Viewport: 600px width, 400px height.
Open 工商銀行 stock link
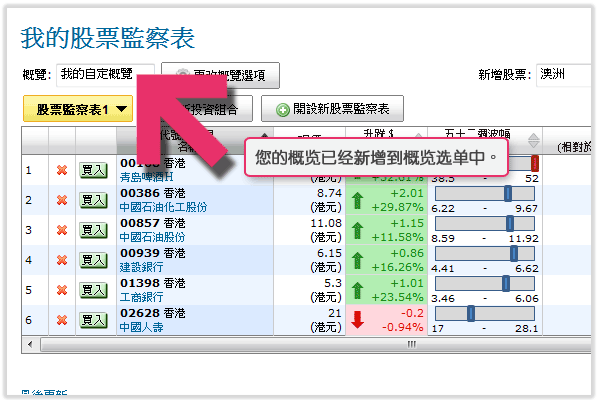142,297
